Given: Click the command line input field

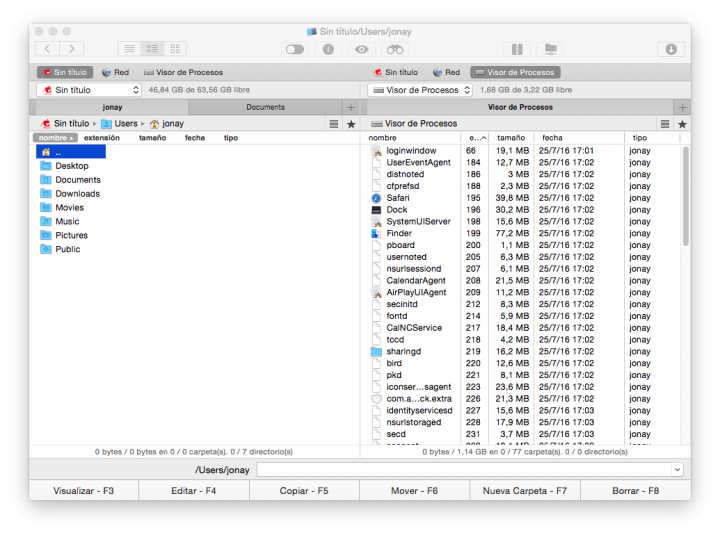Looking at the screenshot, I should (464, 469).
